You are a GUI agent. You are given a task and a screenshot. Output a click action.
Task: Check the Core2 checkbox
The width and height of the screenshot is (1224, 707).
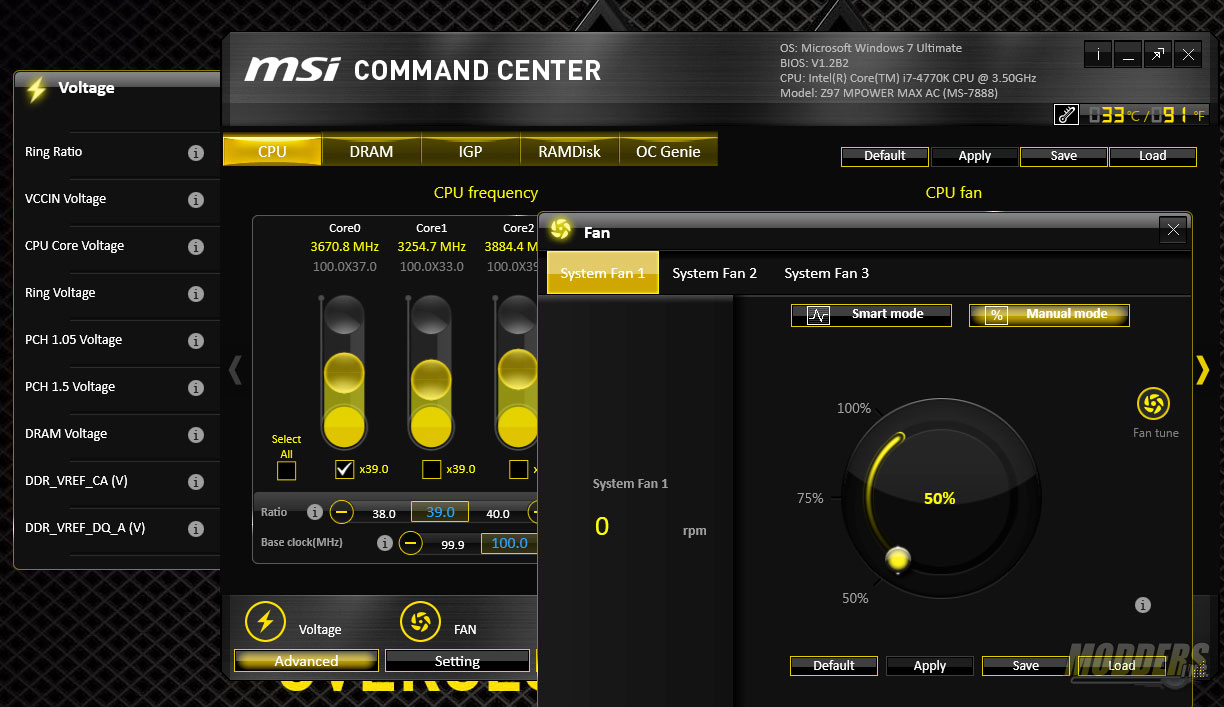tap(518, 469)
